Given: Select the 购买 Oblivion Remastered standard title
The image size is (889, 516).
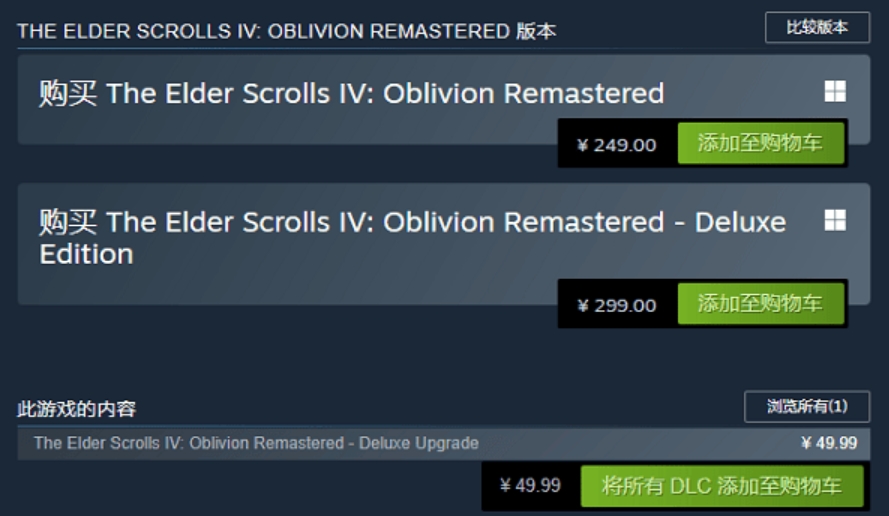Looking at the screenshot, I should point(352,94).
